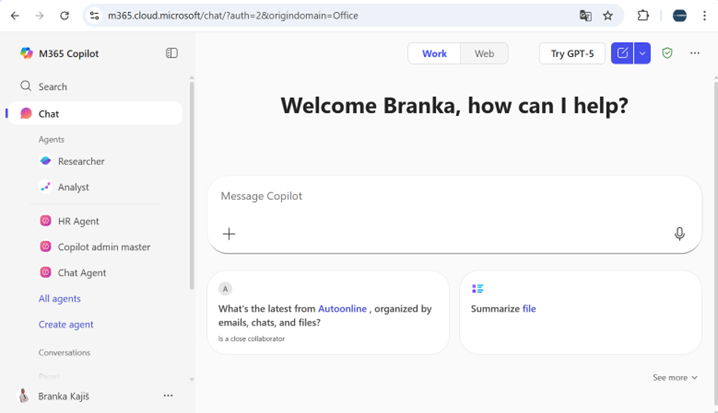Collapse the sidebar with panel toggle icon
Image resolution: width=718 pixels, height=413 pixels.
172,53
